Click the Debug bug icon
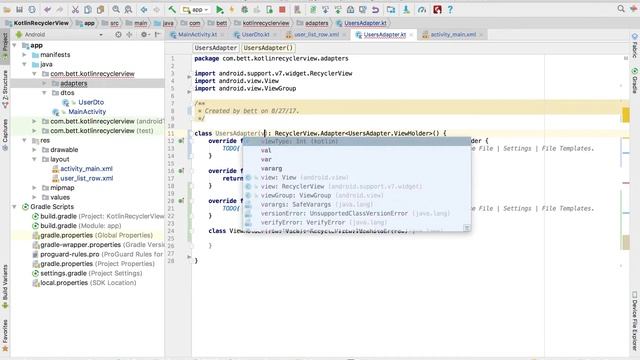The height and width of the screenshot is (360, 640). click(244, 9)
